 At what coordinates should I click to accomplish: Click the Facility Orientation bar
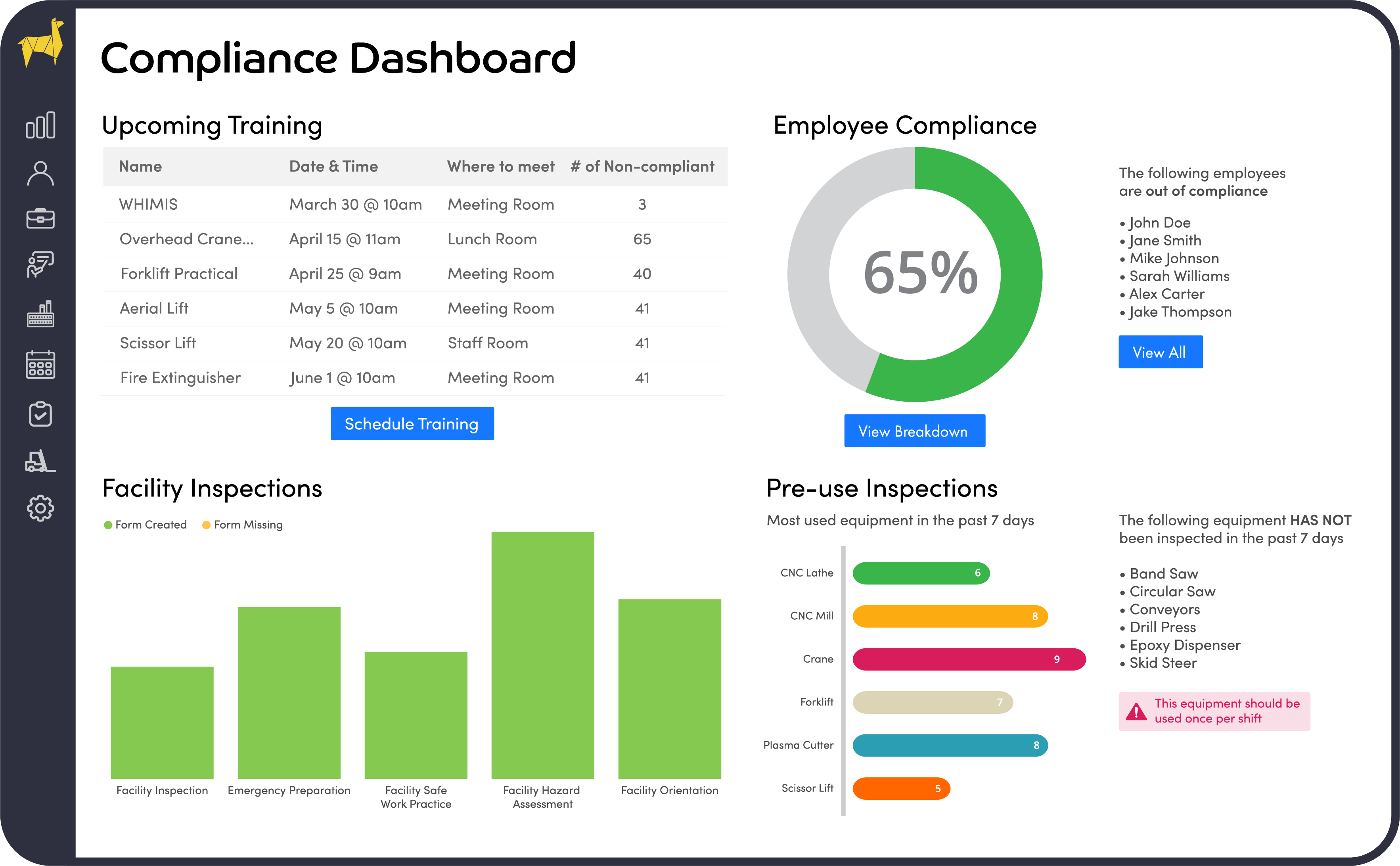click(x=669, y=689)
